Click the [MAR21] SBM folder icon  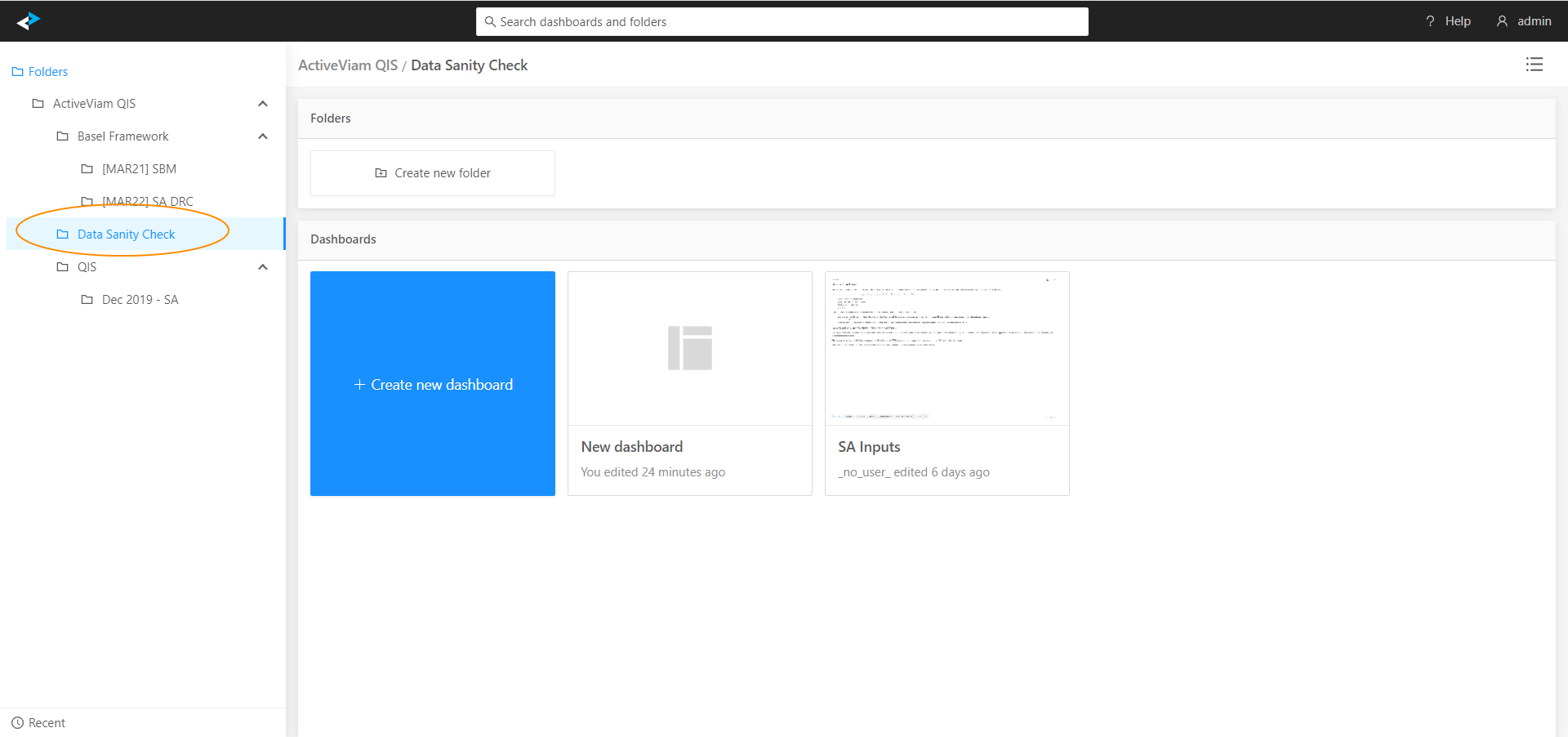tap(87, 169)
